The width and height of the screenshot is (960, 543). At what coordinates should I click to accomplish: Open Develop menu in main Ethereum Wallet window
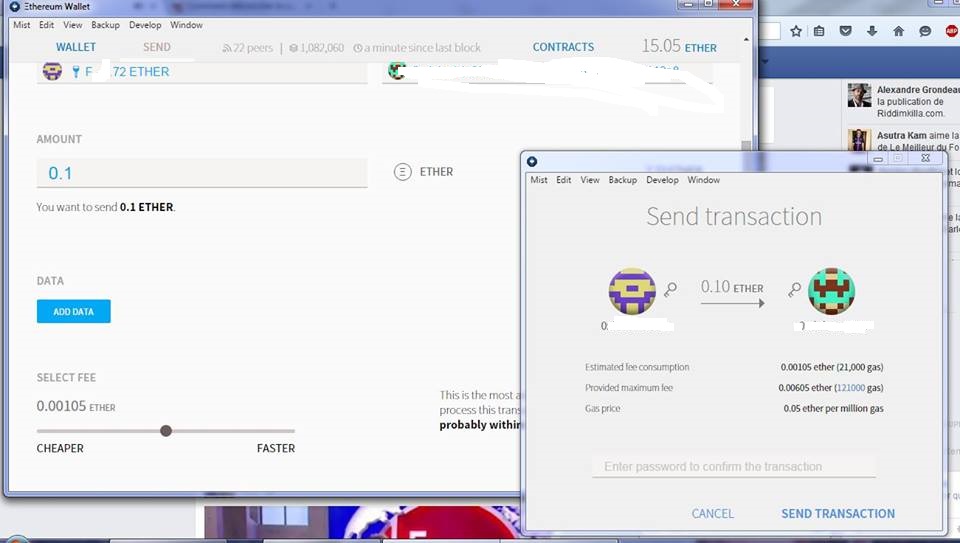point(145,25)
